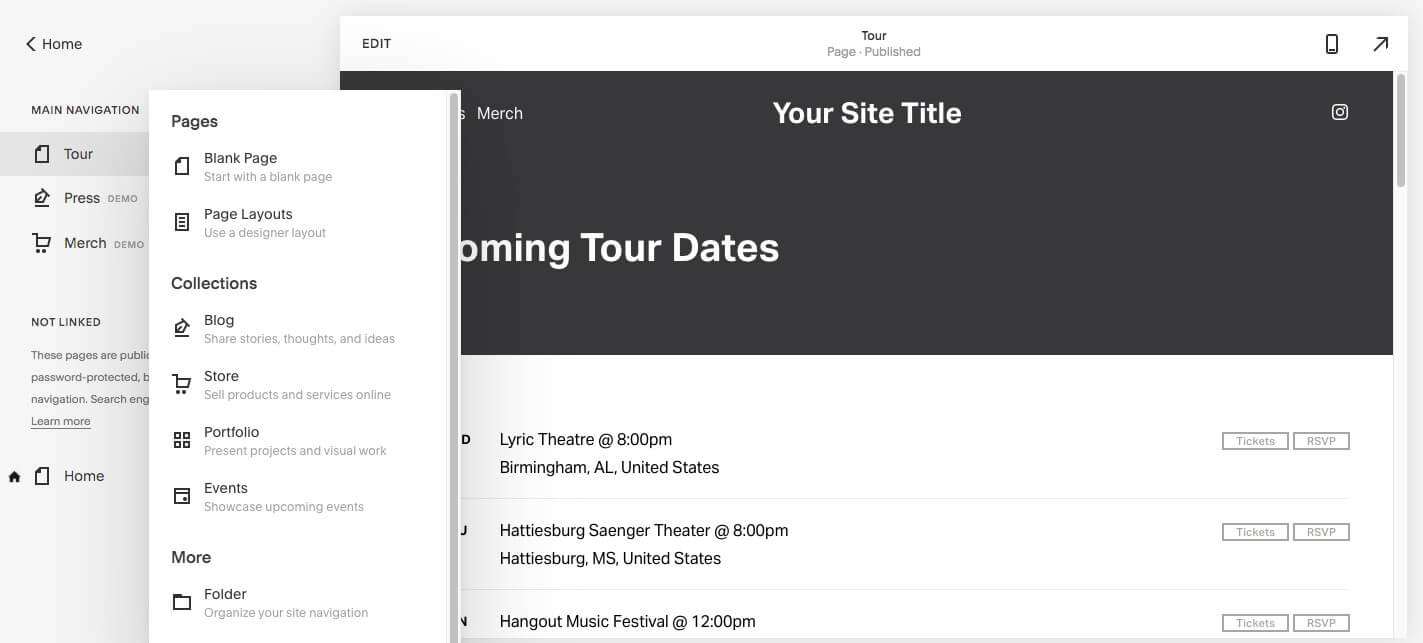
Task: Open the Learn more link
Action: click(x=60, y=421)
